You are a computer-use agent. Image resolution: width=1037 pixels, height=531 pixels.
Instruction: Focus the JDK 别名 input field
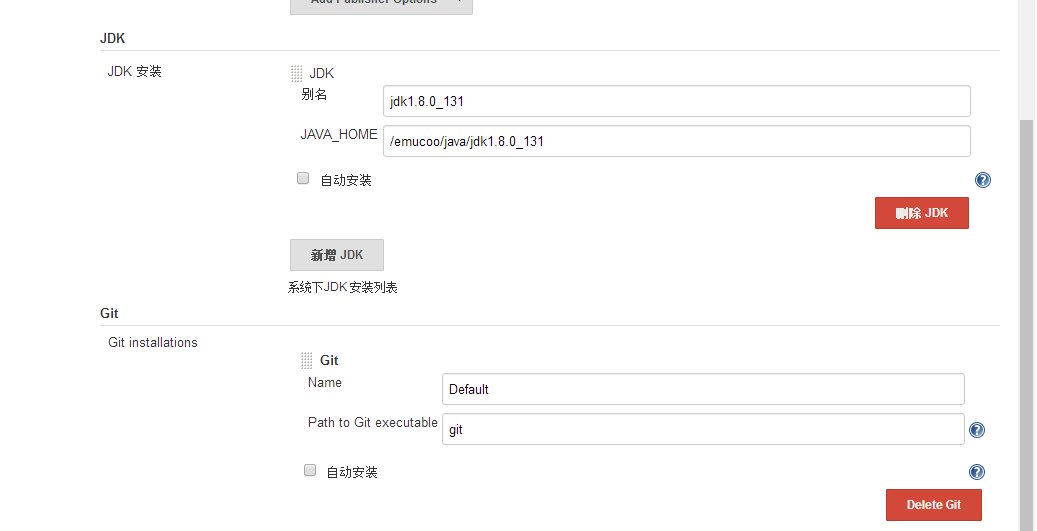(x=677, y=101)
